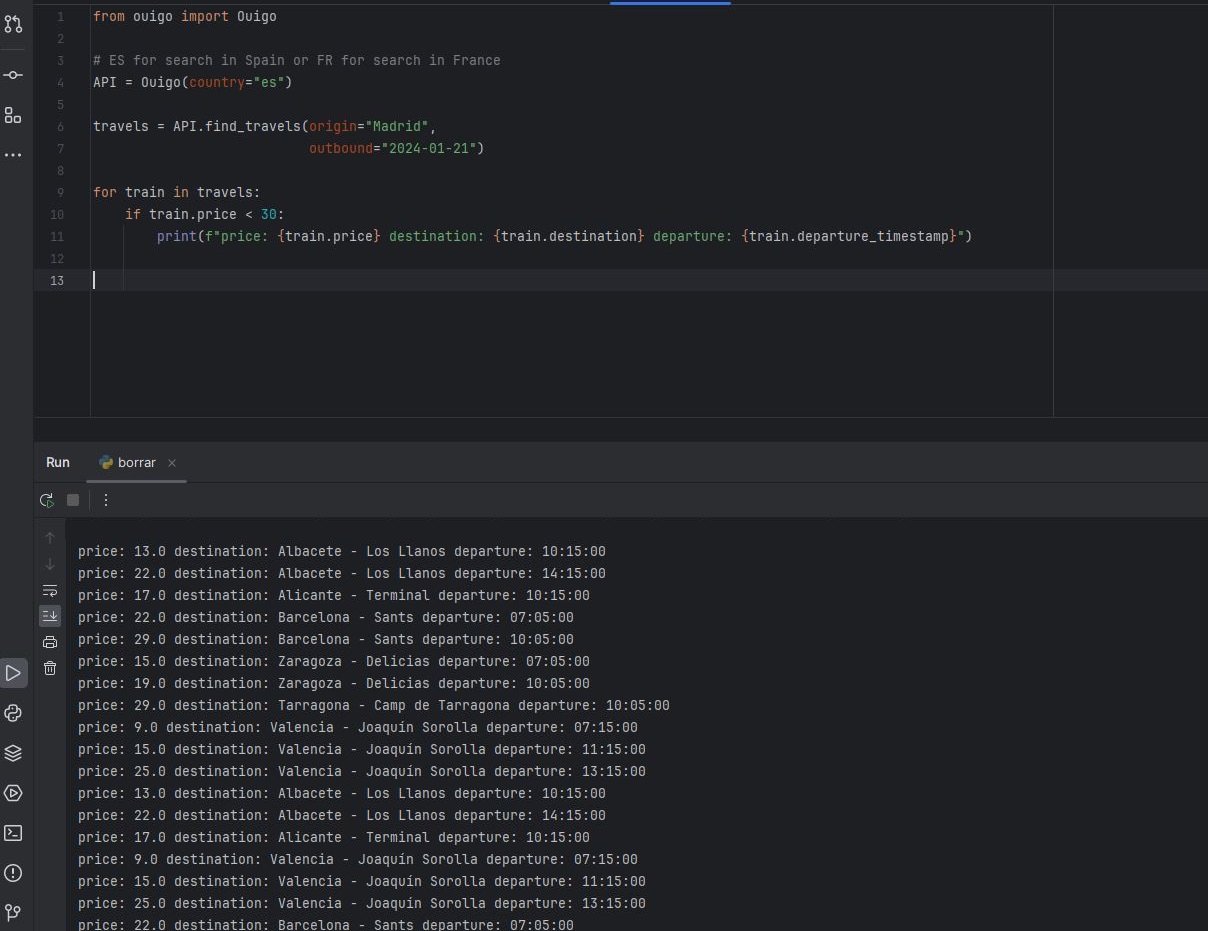Image resolution: width=1209 pixels, height=931 pixels.
Task: Open the Pull Requests tool window
Action: pos(13,23)
